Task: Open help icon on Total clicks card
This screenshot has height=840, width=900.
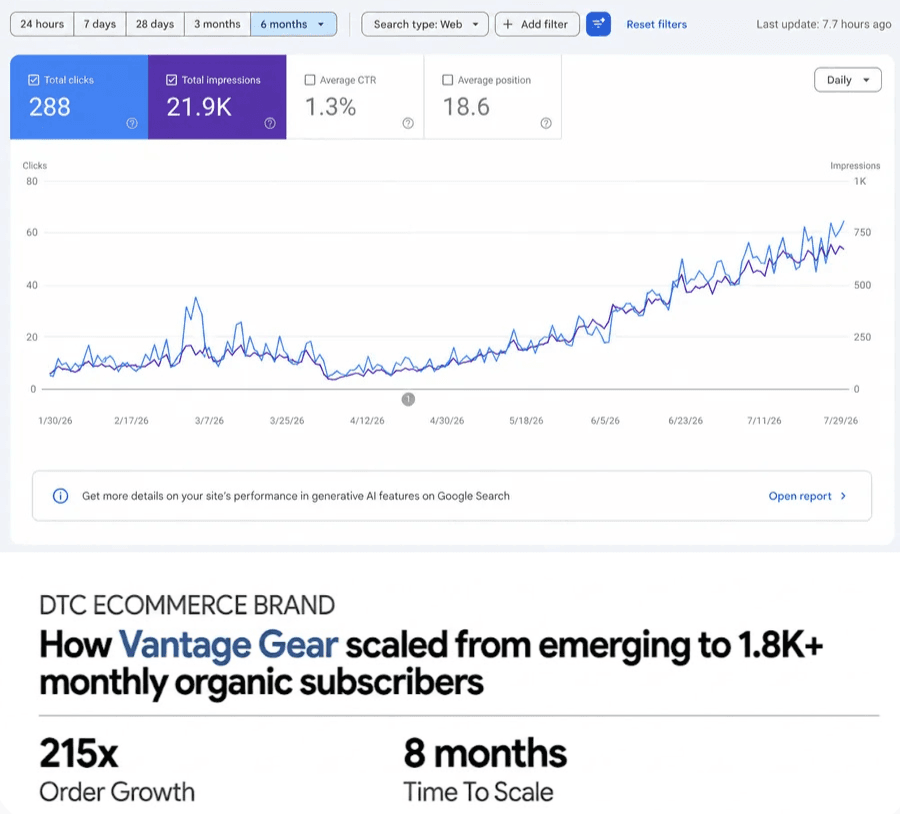Action: point(132,123)
